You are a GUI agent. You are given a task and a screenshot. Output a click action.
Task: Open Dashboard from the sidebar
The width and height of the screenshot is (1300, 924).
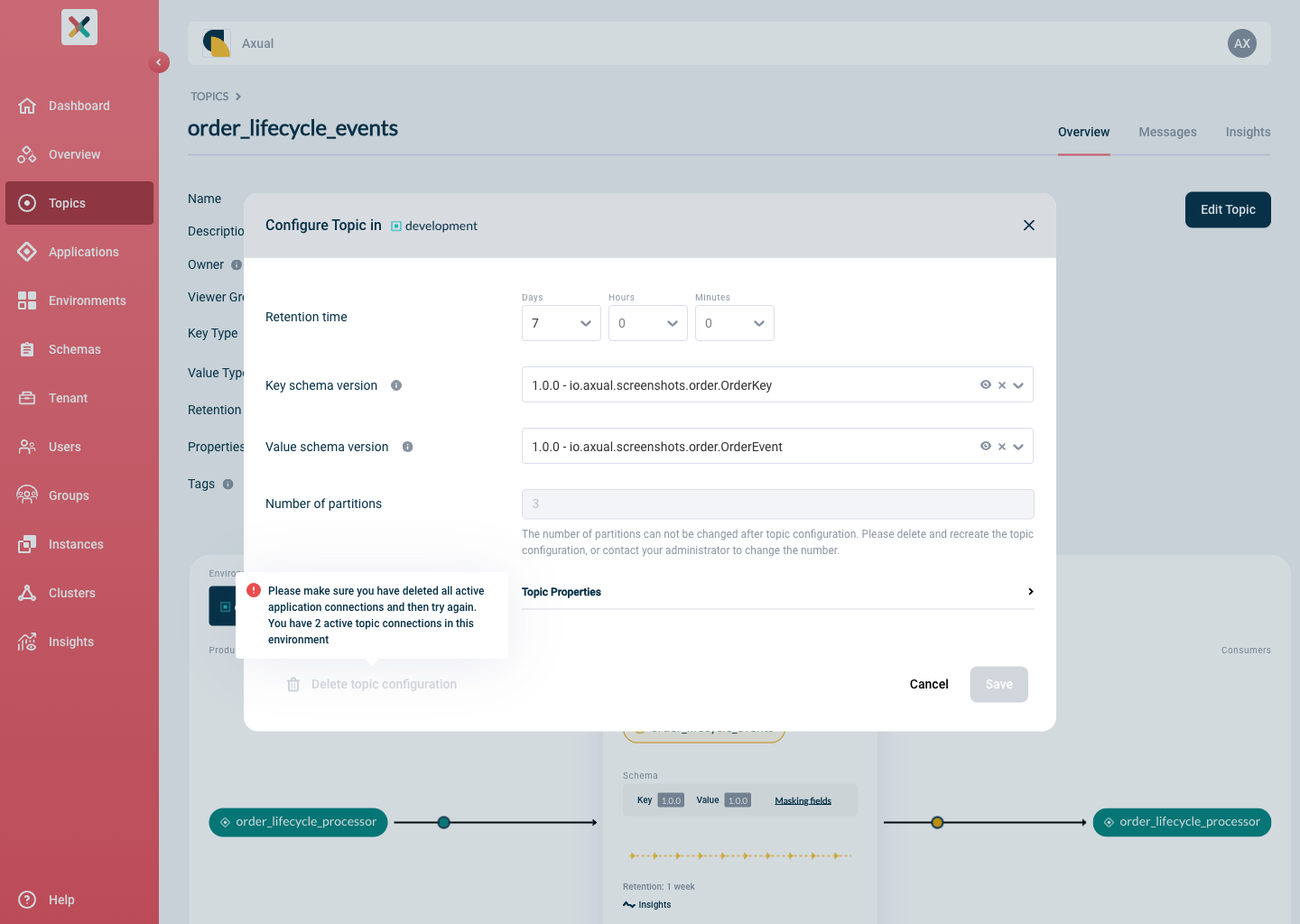(x=79, y=106)
